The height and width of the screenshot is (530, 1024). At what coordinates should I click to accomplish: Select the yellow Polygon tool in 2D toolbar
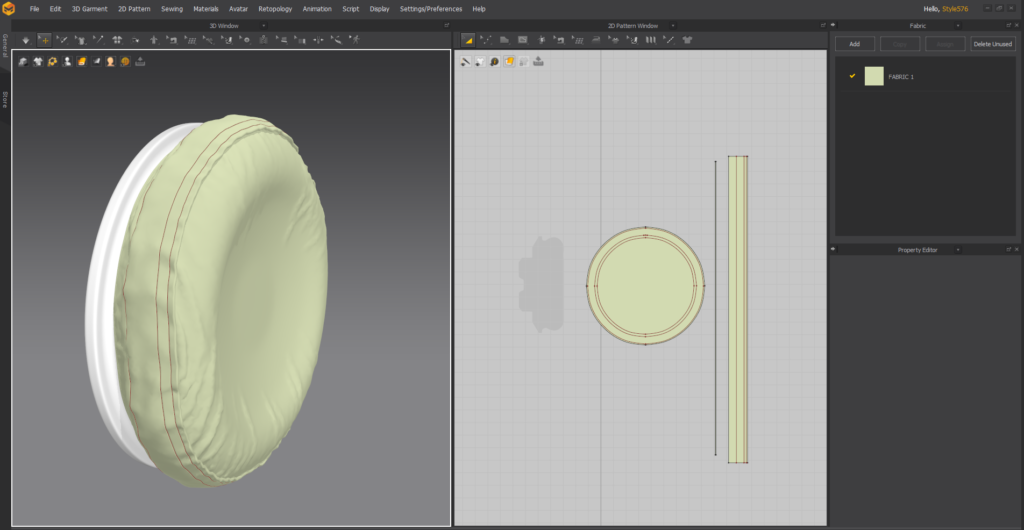tap(468, 40)
